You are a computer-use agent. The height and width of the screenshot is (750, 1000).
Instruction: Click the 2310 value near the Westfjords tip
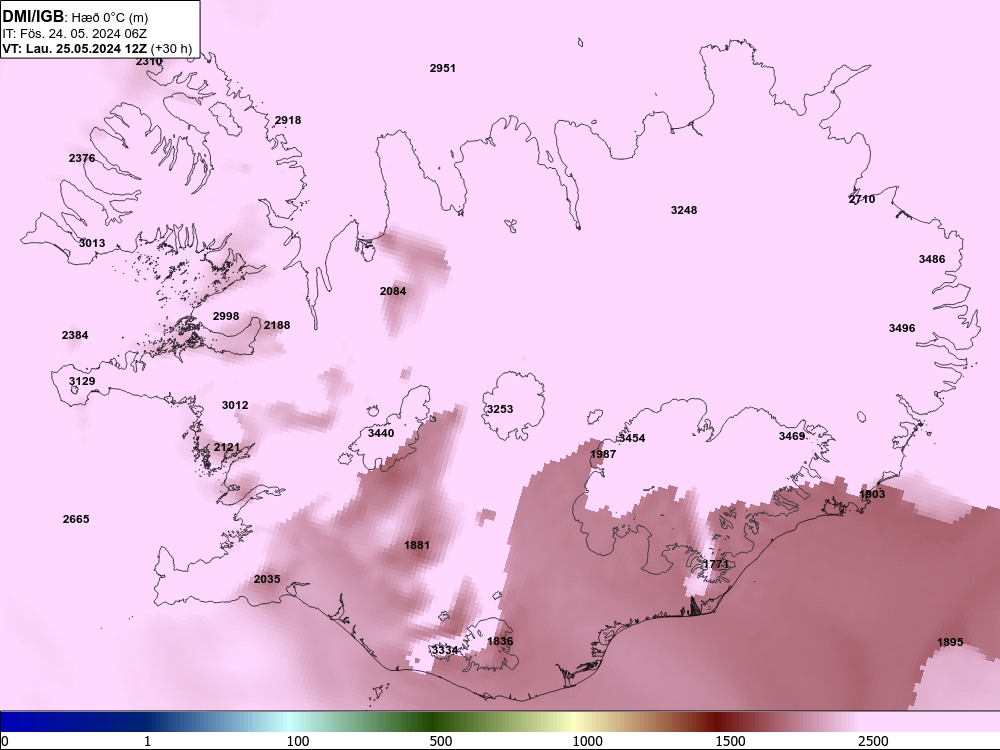point(149,62)
